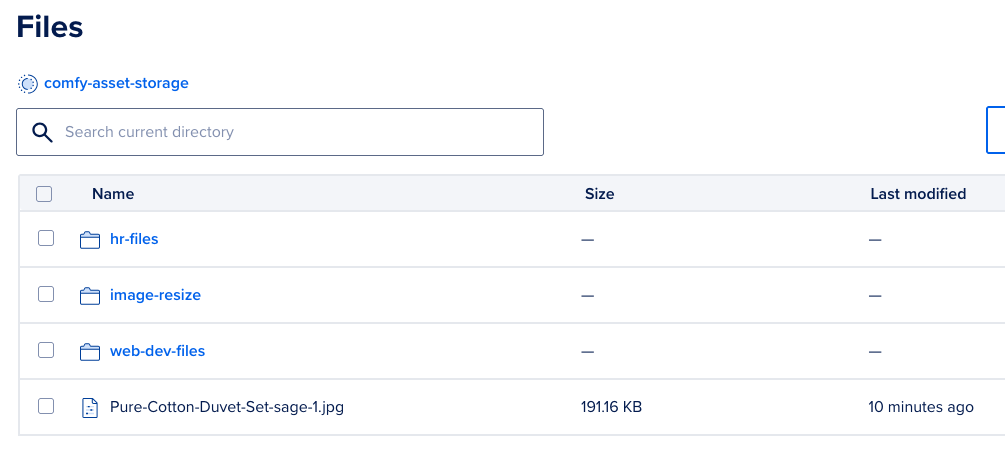
Task: Select the image-resize row checkbox
Action: pos(46,294)
